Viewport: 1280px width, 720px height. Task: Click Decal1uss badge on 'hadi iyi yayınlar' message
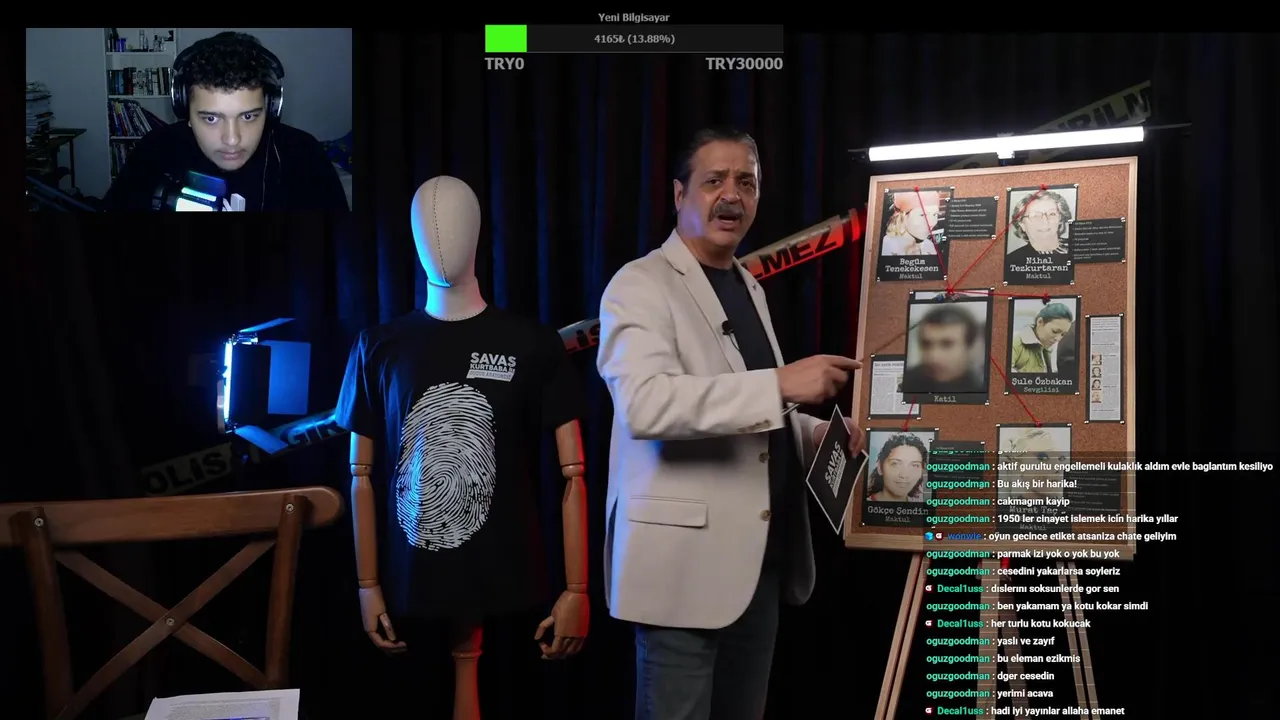point(929,711)
